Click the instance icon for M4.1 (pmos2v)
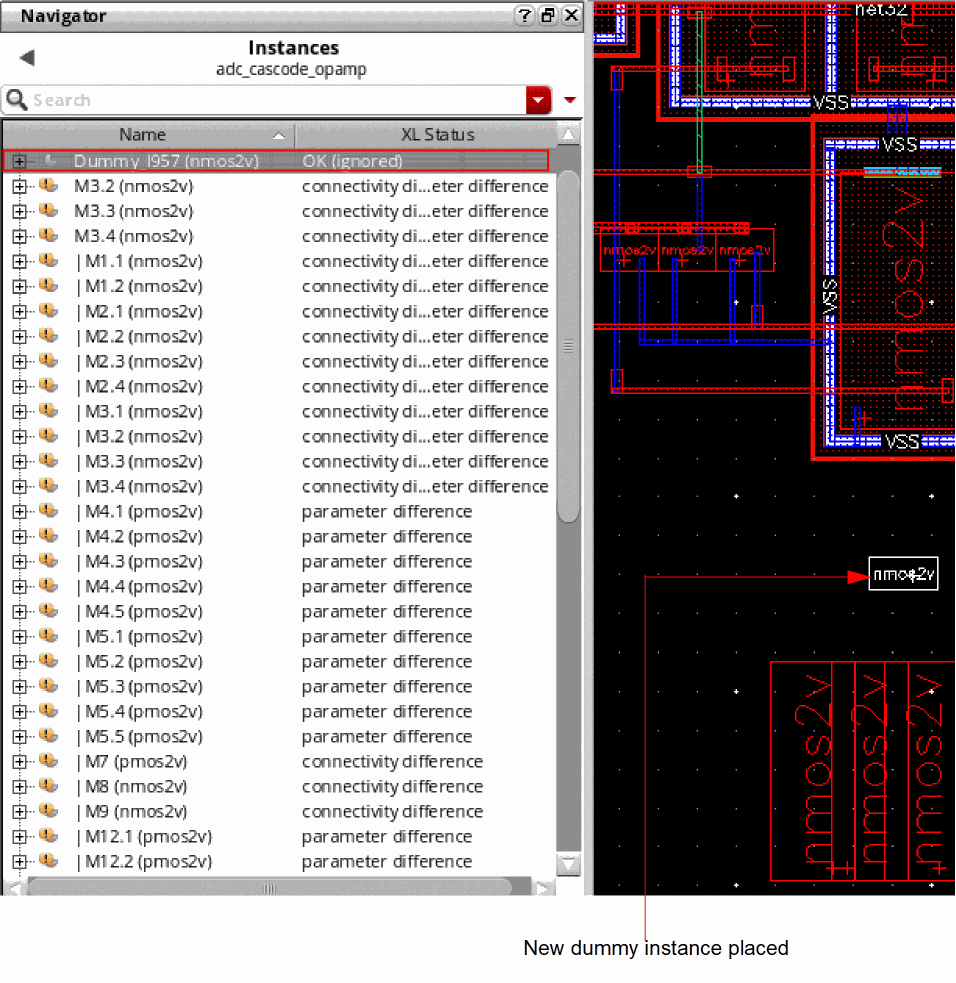This screenshot has height=983, width=956. click(x=48, y=511)
